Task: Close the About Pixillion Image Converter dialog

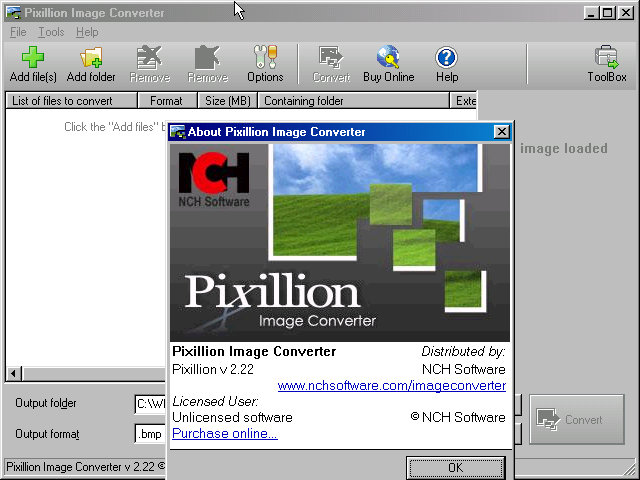Action: pos(502,132)
